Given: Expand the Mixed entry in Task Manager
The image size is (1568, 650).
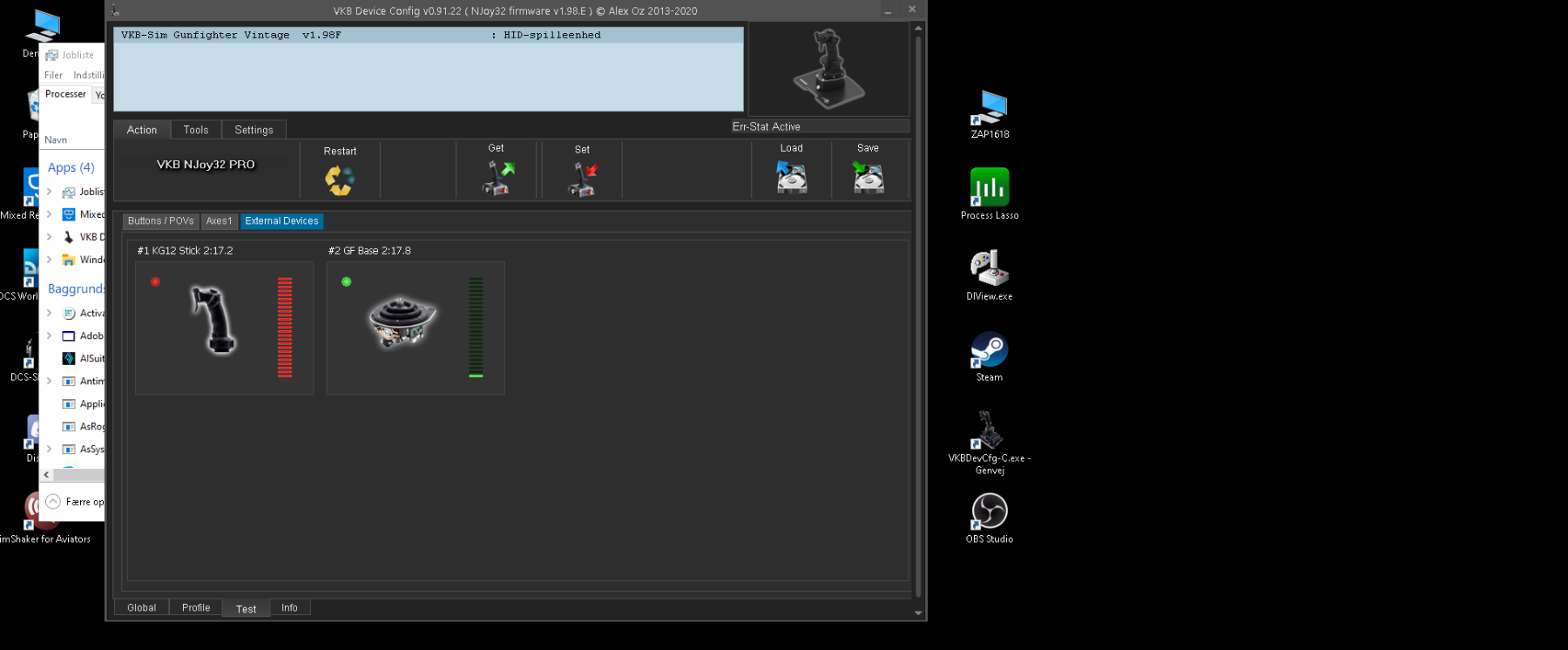Looking at the screenshot, I should point(49,214).
